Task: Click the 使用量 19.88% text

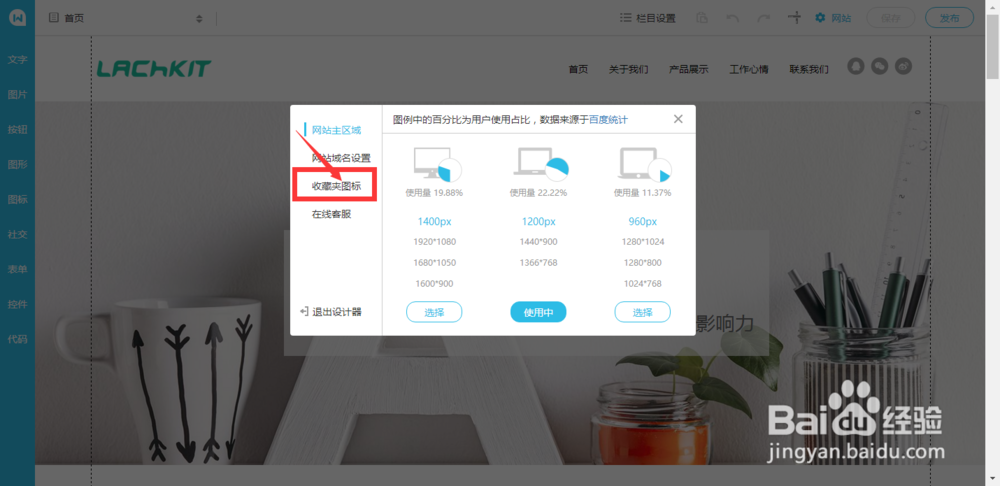Action: (434, 193)
